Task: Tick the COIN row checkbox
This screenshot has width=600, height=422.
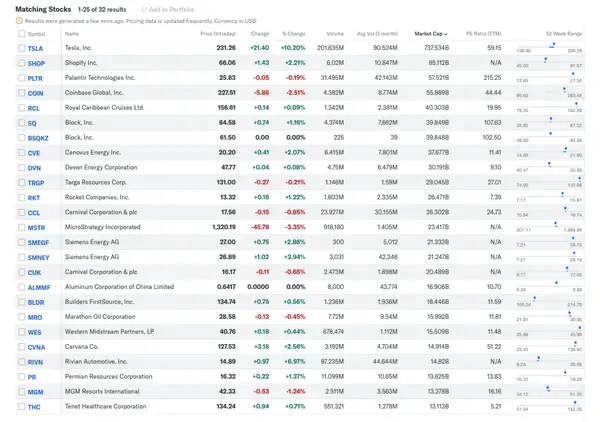Action: (22, 93)
